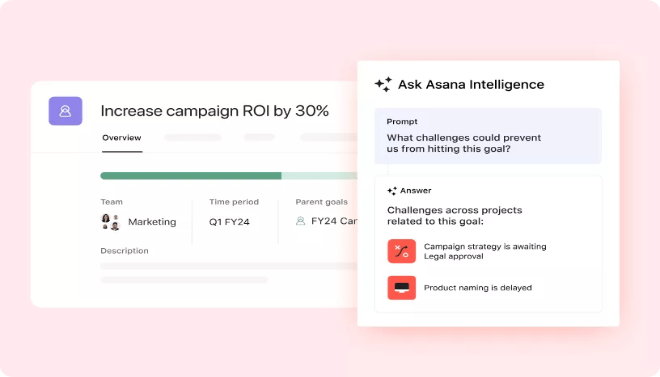Open the red product naming monitor icon
The width and height of the screenshot is (660, 377).
tap(402, 288)
